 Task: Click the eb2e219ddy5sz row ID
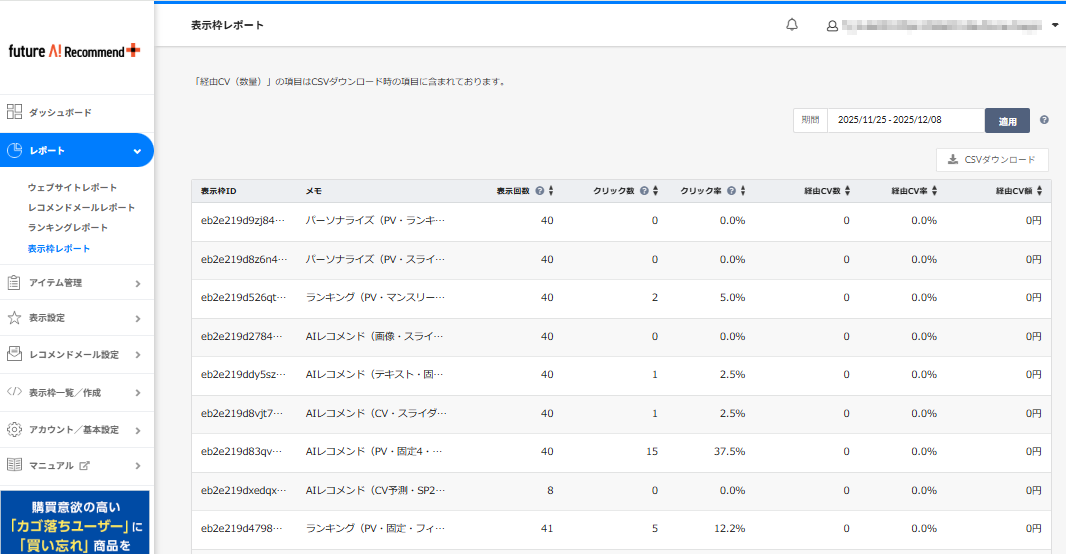coord(243,374)
